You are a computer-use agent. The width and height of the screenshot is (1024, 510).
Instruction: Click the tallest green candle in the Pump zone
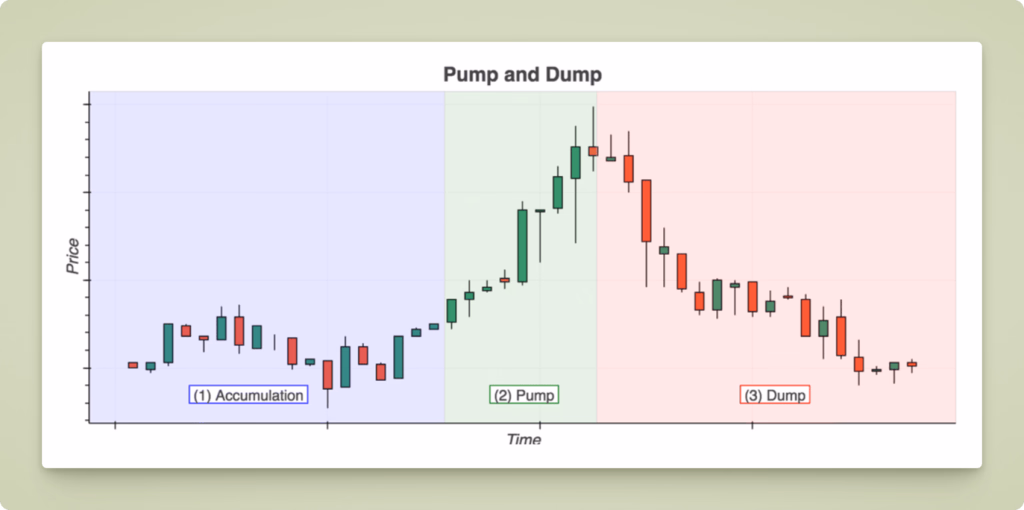[x=522, y=246]
